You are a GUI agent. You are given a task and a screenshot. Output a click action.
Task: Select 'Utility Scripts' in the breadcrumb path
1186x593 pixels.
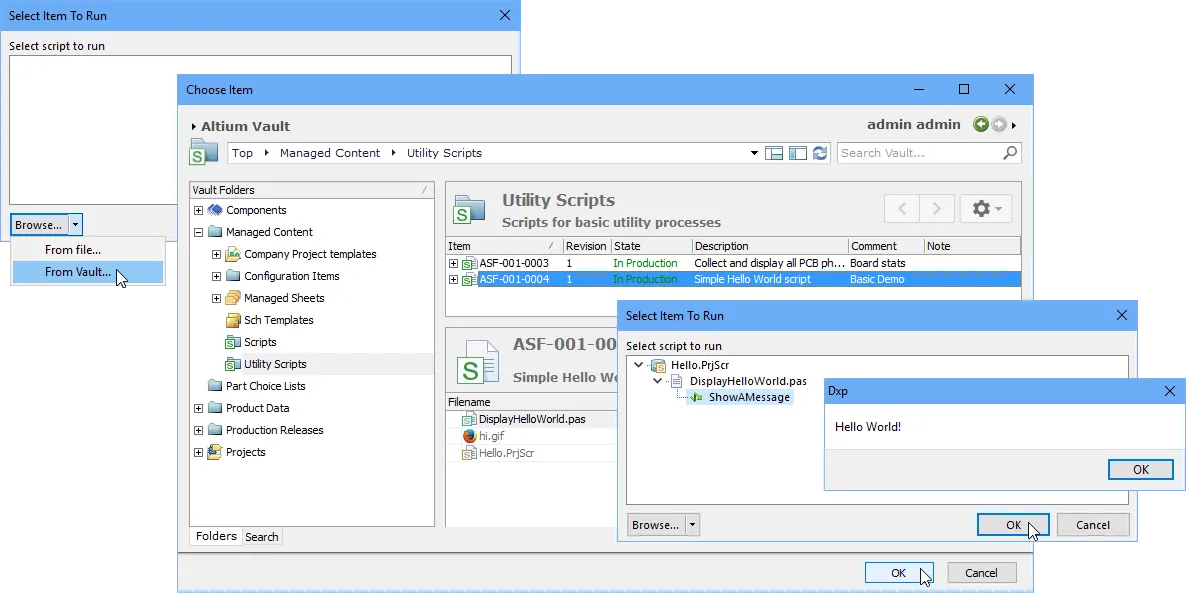coord(444,153)
